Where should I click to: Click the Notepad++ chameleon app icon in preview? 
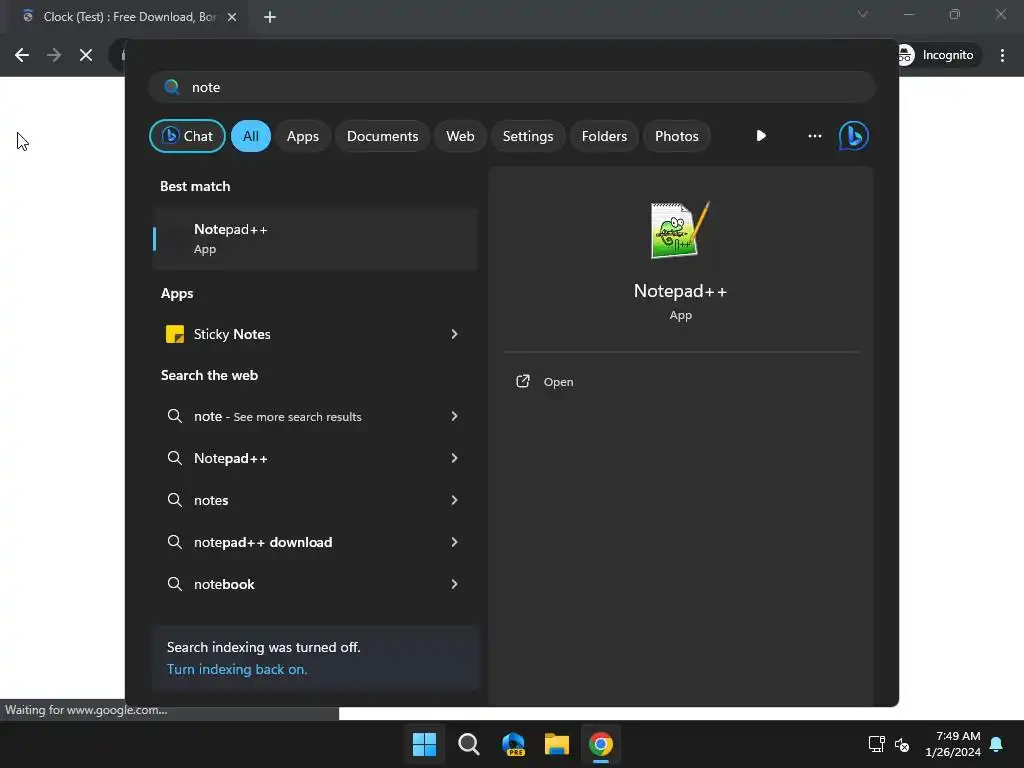point(680,230)
